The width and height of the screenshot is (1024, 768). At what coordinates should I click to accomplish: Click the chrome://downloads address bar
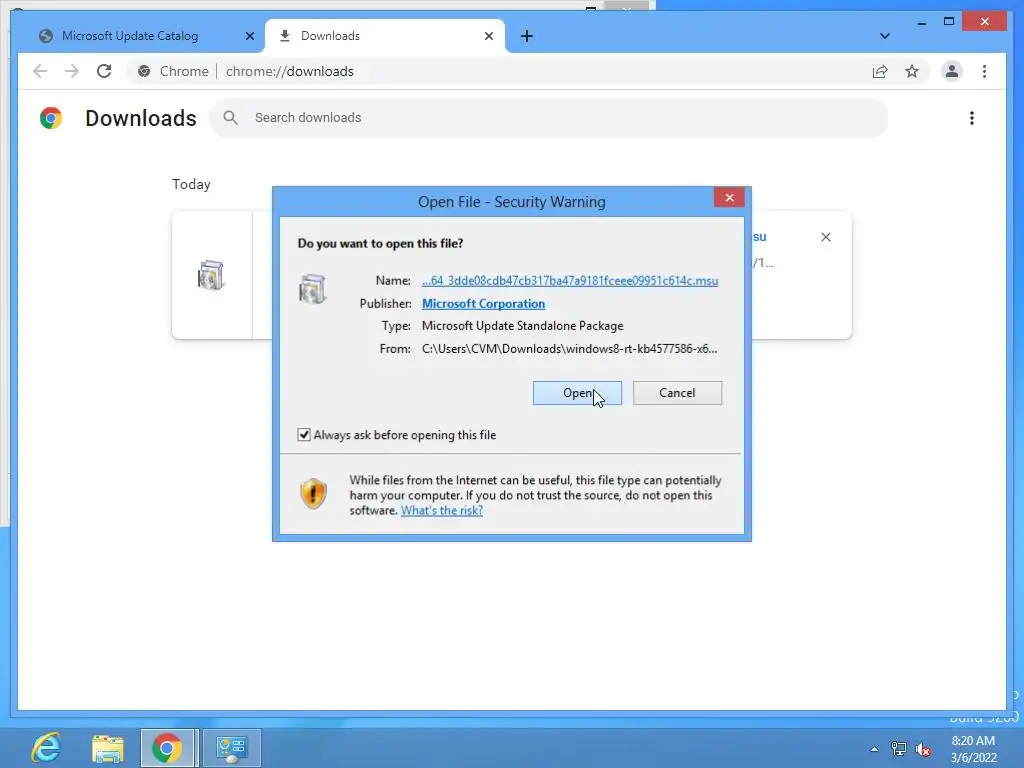tap(290, 71)
